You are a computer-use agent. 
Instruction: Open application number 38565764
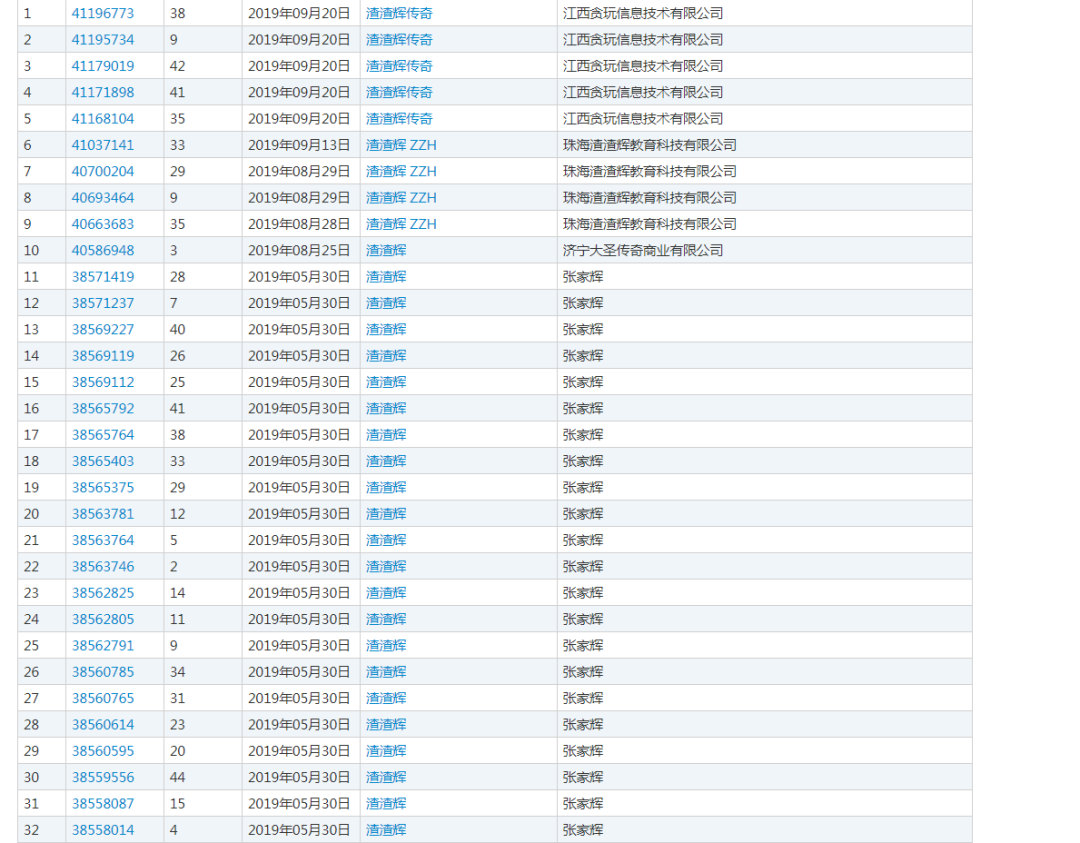[x=103, y=435]
